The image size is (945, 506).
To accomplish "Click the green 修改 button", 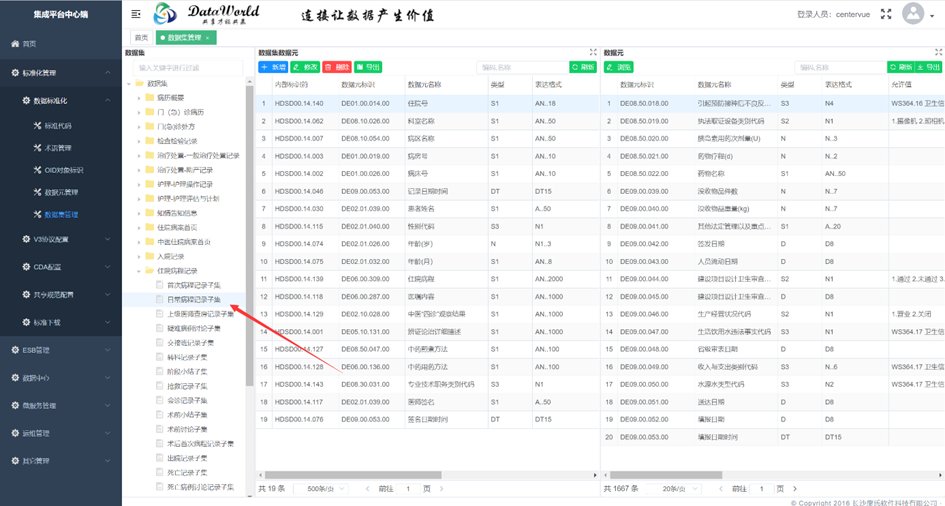I will (305, 67).
